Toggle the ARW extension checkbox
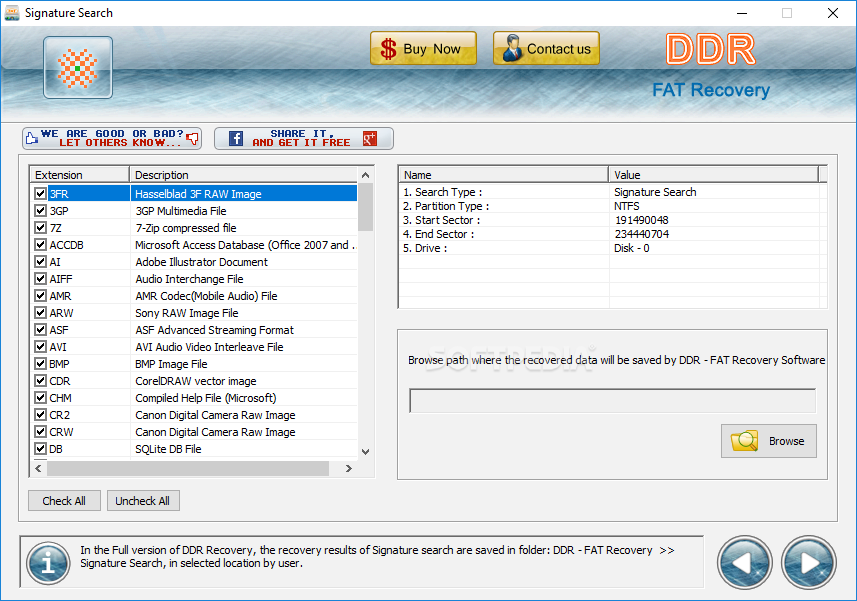The image size is (857, 601). [x=40, y=313]
